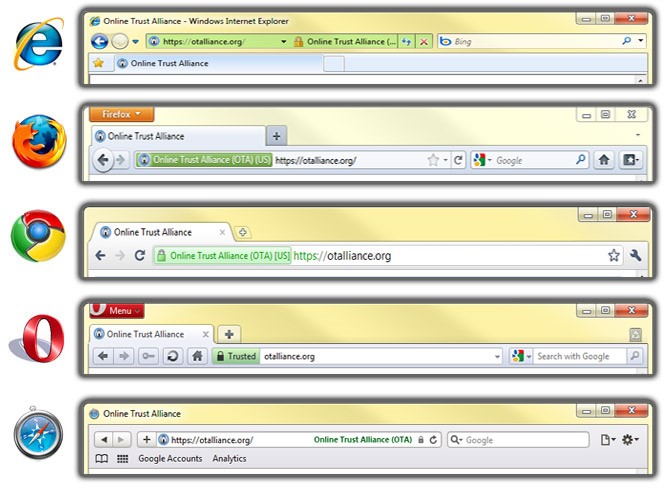The height and width of the screenshot is (489, 672).
Task: Click the Firefox Home button
Action: (x=604, y=160)
